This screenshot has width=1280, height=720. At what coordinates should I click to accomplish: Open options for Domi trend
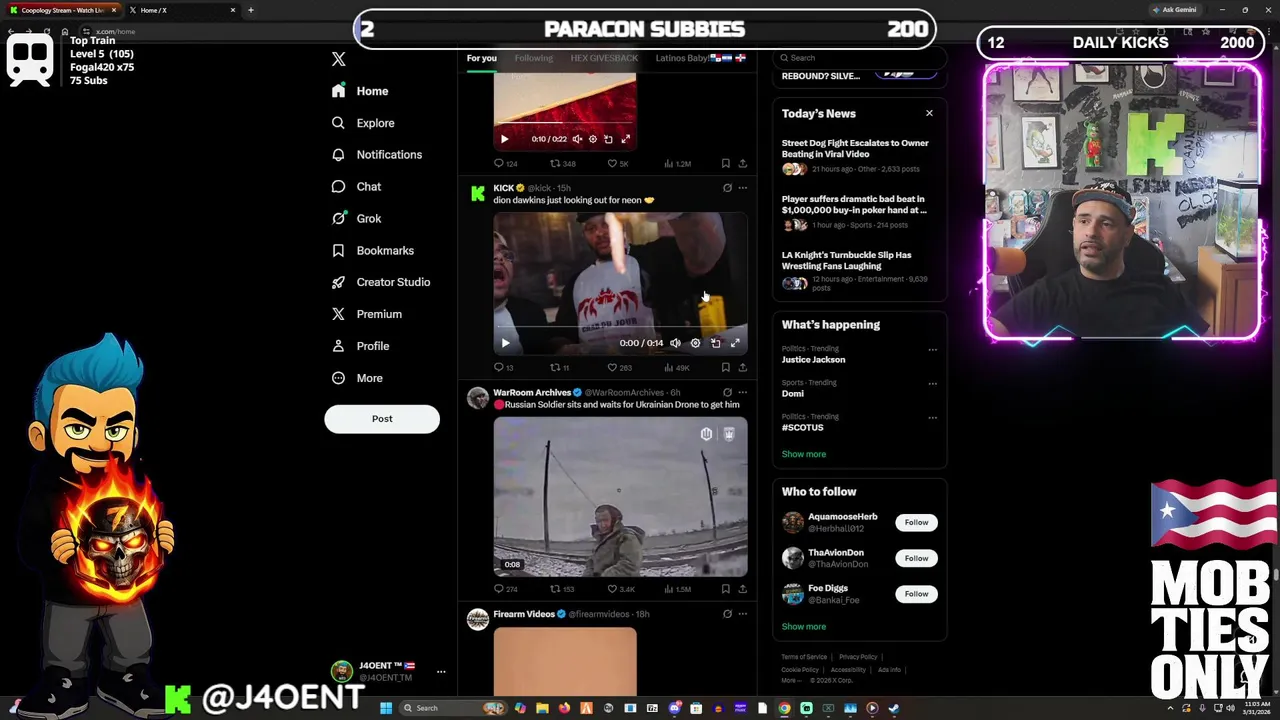[932, 384]
